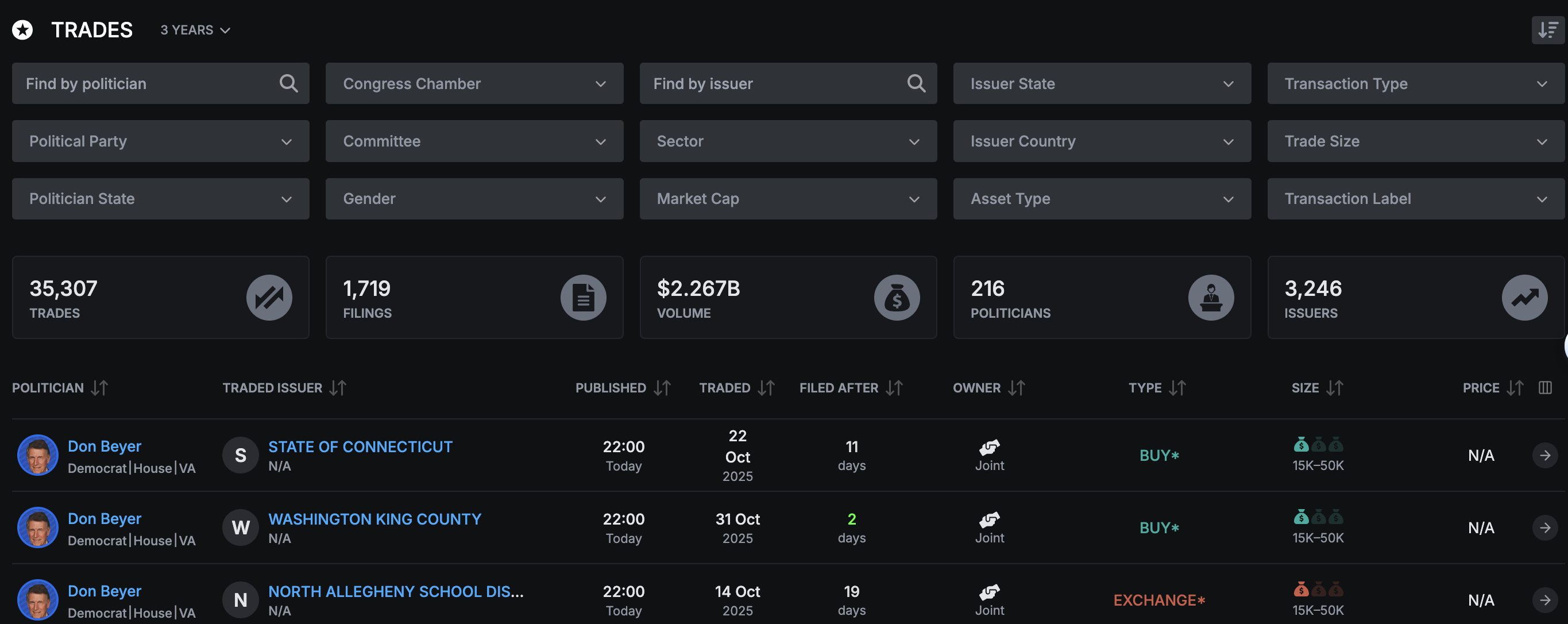This screenshot has height=624, width=1568.
Task: Click the magnifier in Find by politician
Action: click(288, 83)
